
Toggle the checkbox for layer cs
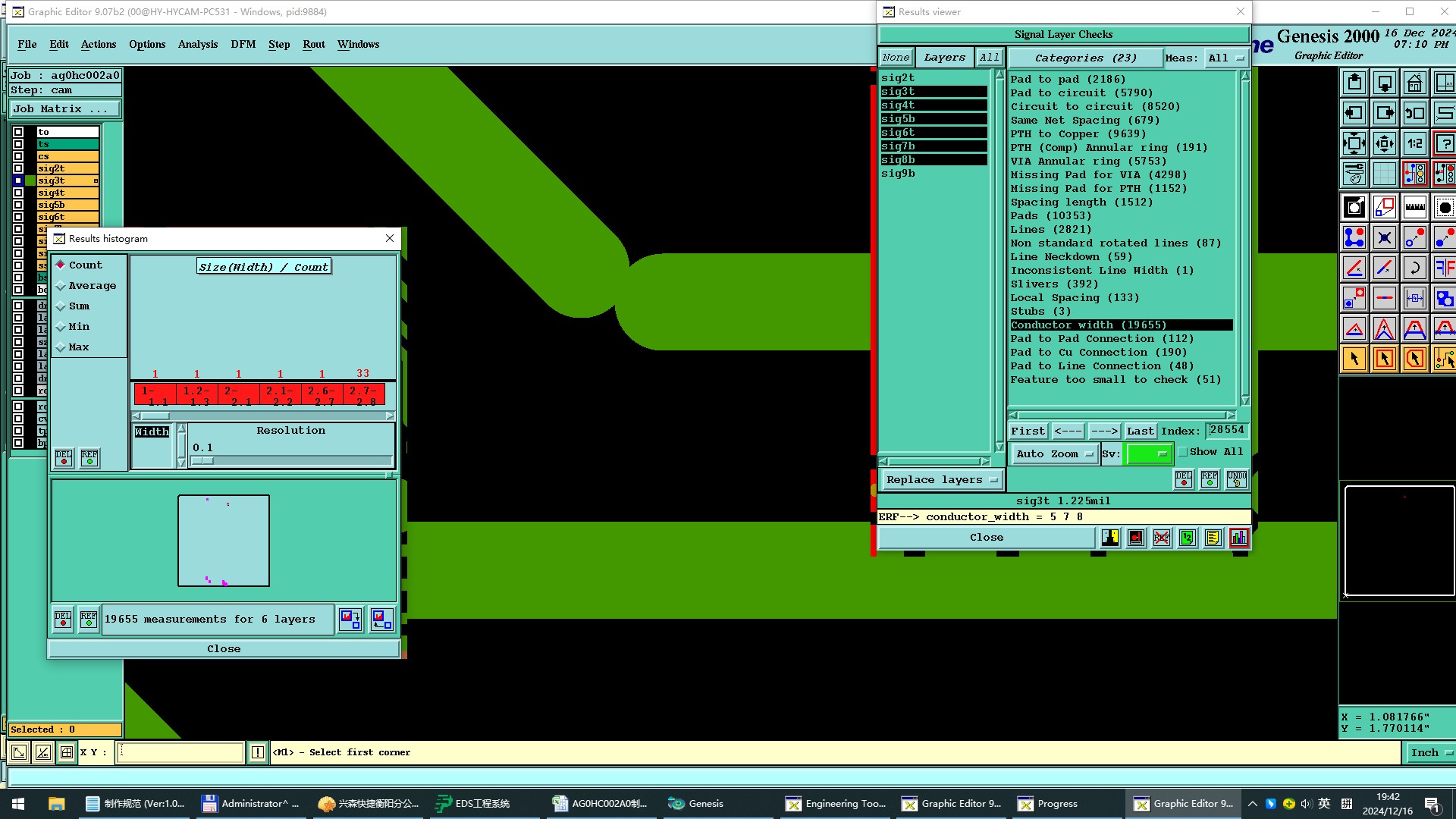pyautogui.click(x=18, y=156)
